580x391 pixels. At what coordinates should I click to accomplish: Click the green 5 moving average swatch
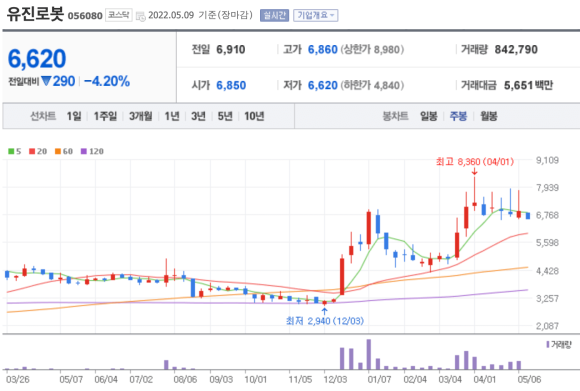(11, 151)
